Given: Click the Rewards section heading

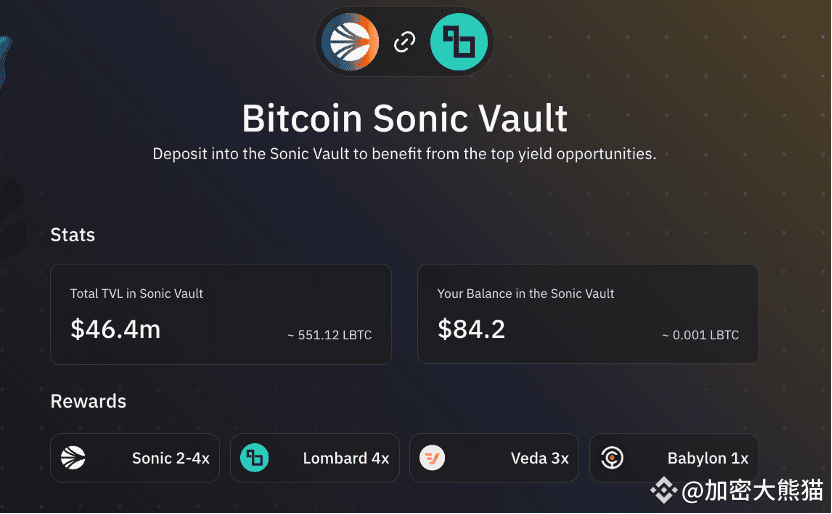Looking at the screenshot, I should (88, 402).
